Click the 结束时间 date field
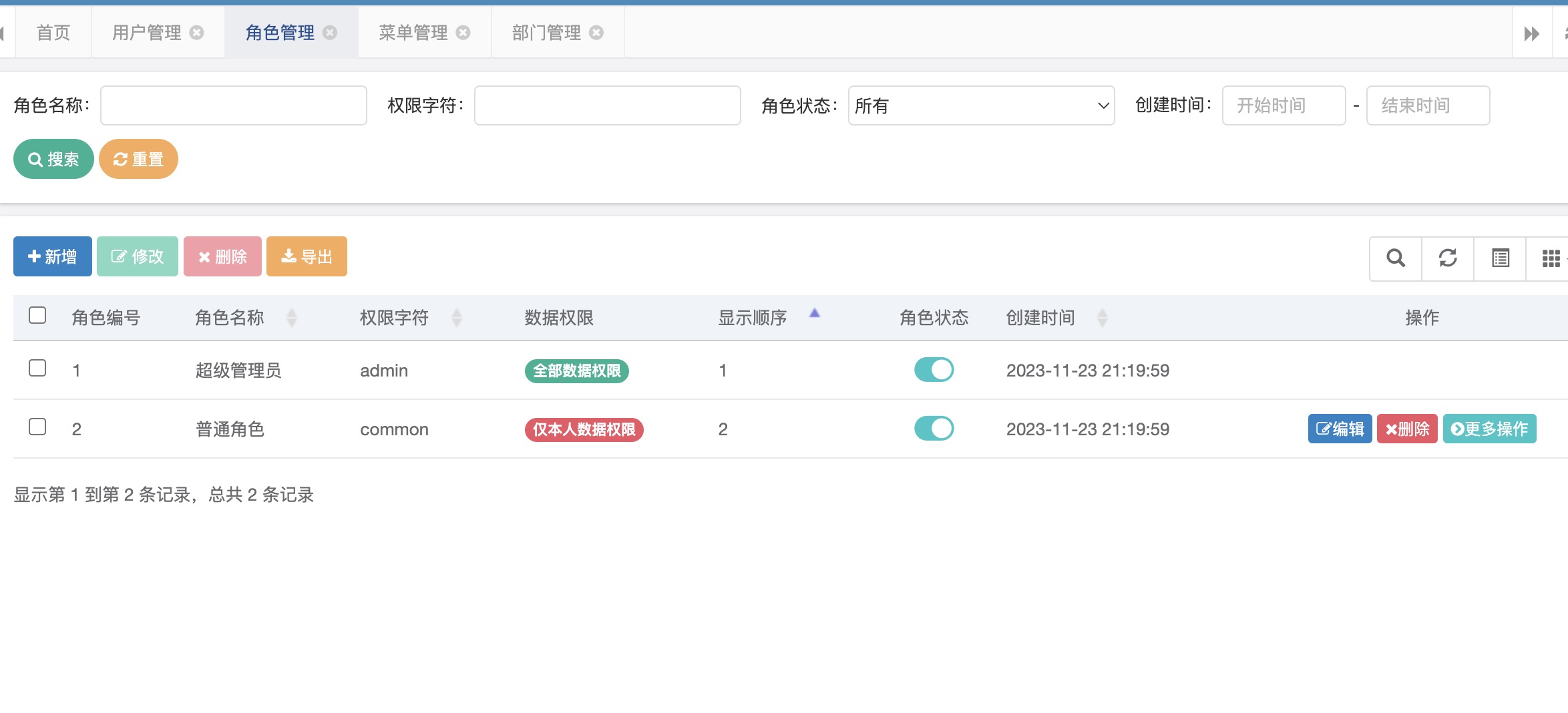Screen dimensions: 1568x713 [1428, 105]
